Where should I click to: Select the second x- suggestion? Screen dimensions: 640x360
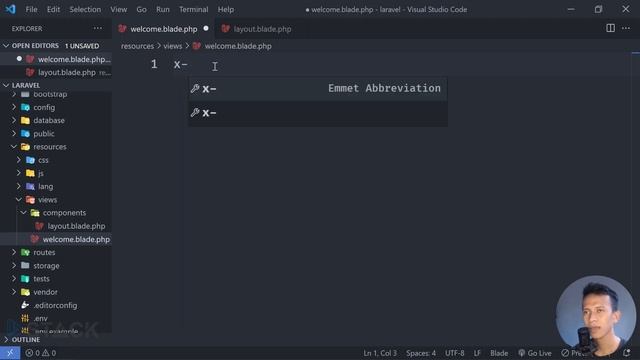coord(318,113)
